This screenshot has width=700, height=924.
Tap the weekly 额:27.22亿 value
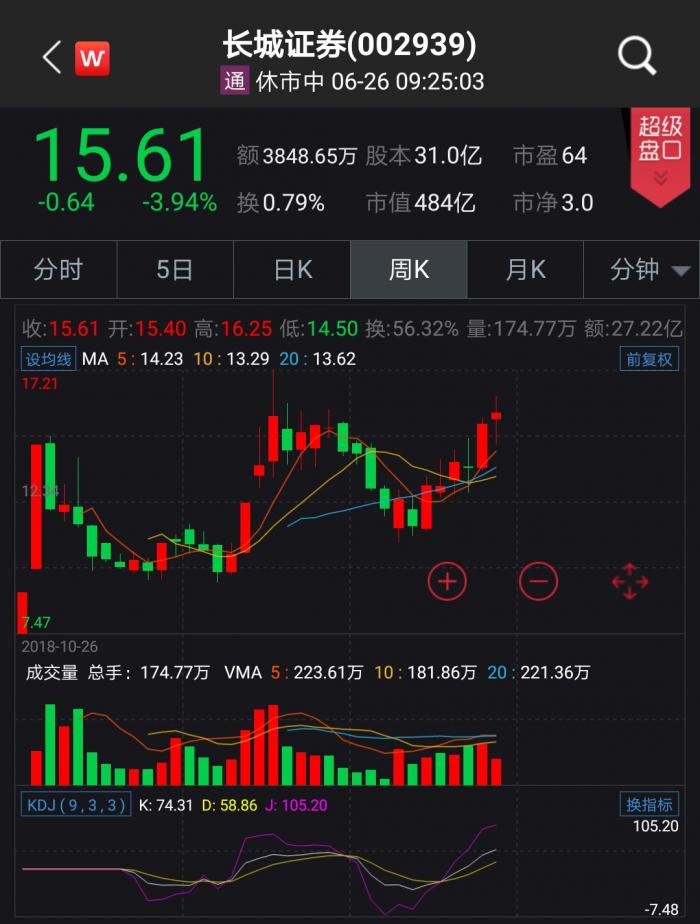pos(633,329)
